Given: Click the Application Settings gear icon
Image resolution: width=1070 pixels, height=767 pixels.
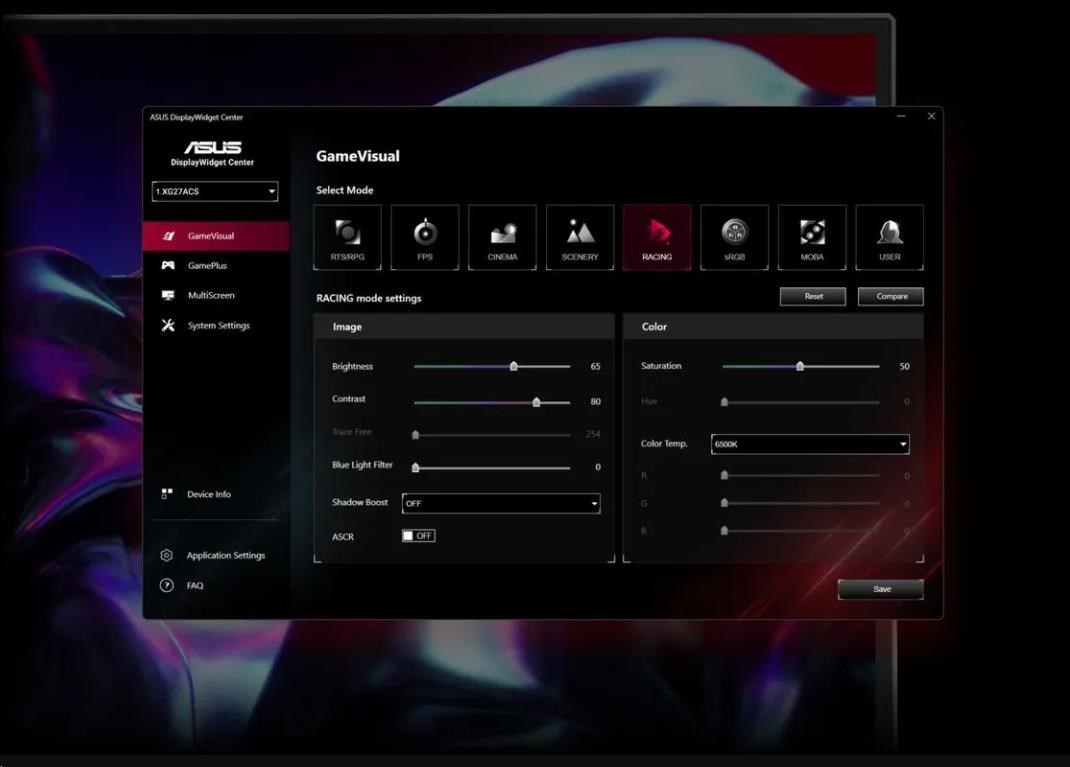Looking at the screenshot, I should coord(167,555).
